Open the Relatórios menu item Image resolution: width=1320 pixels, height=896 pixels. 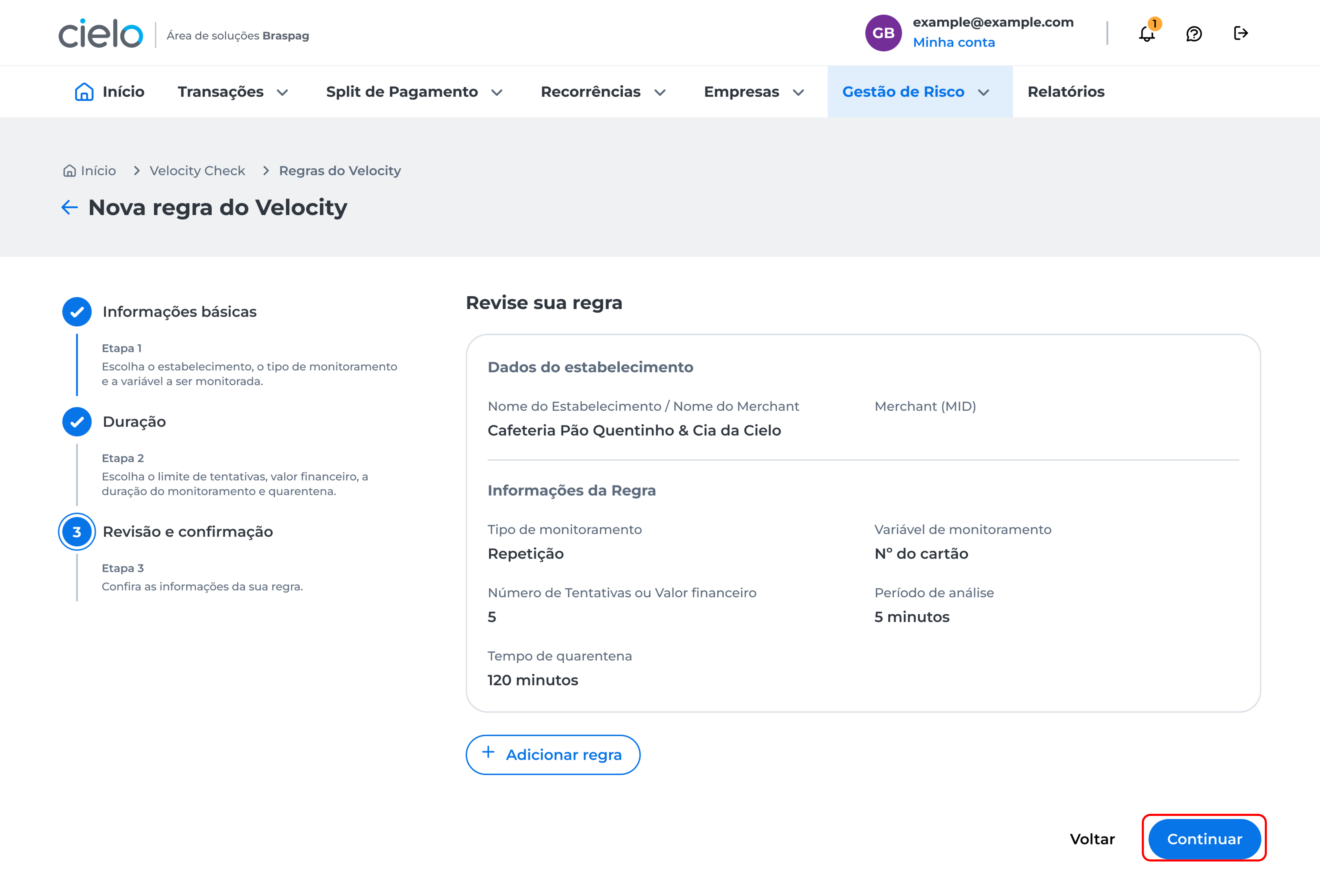click(1066, 92)
